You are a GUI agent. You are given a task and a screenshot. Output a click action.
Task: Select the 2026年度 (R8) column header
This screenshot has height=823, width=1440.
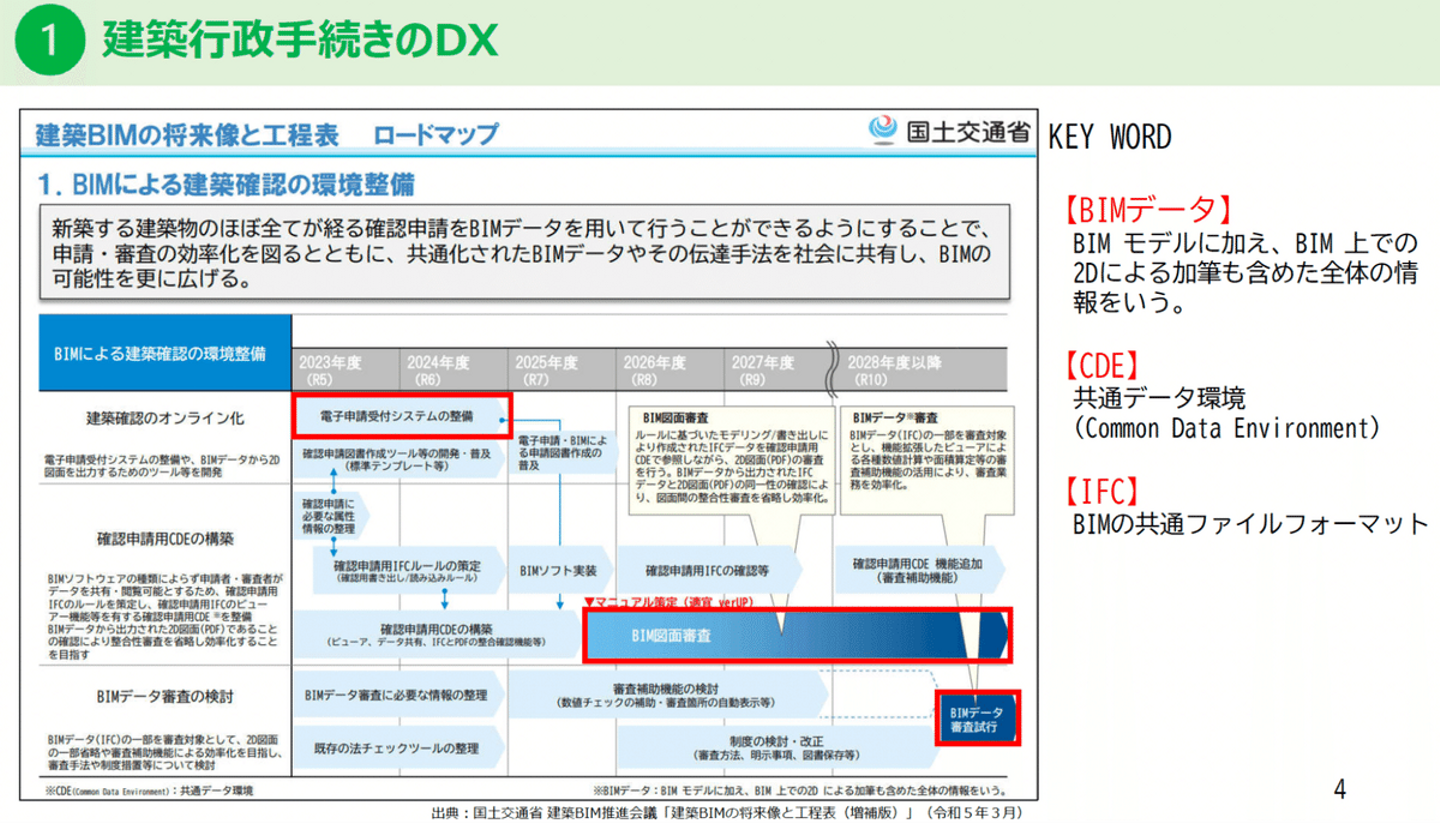click(x=670, y=371)
